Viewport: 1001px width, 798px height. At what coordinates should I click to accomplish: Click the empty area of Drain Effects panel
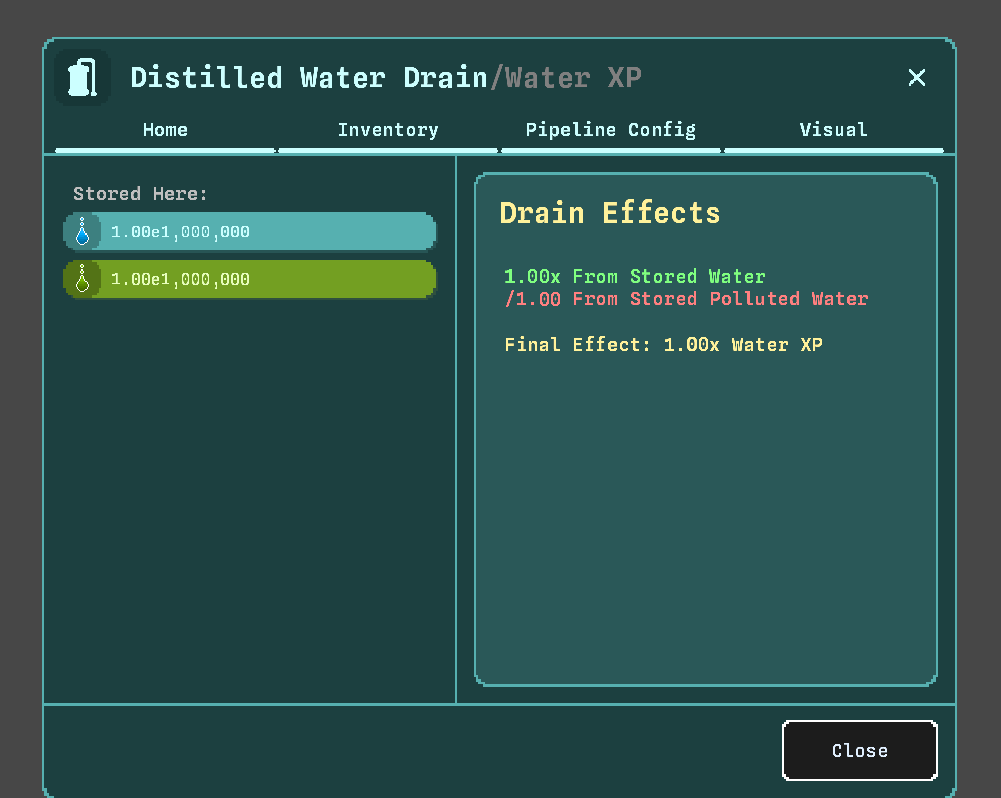point(705,520)
